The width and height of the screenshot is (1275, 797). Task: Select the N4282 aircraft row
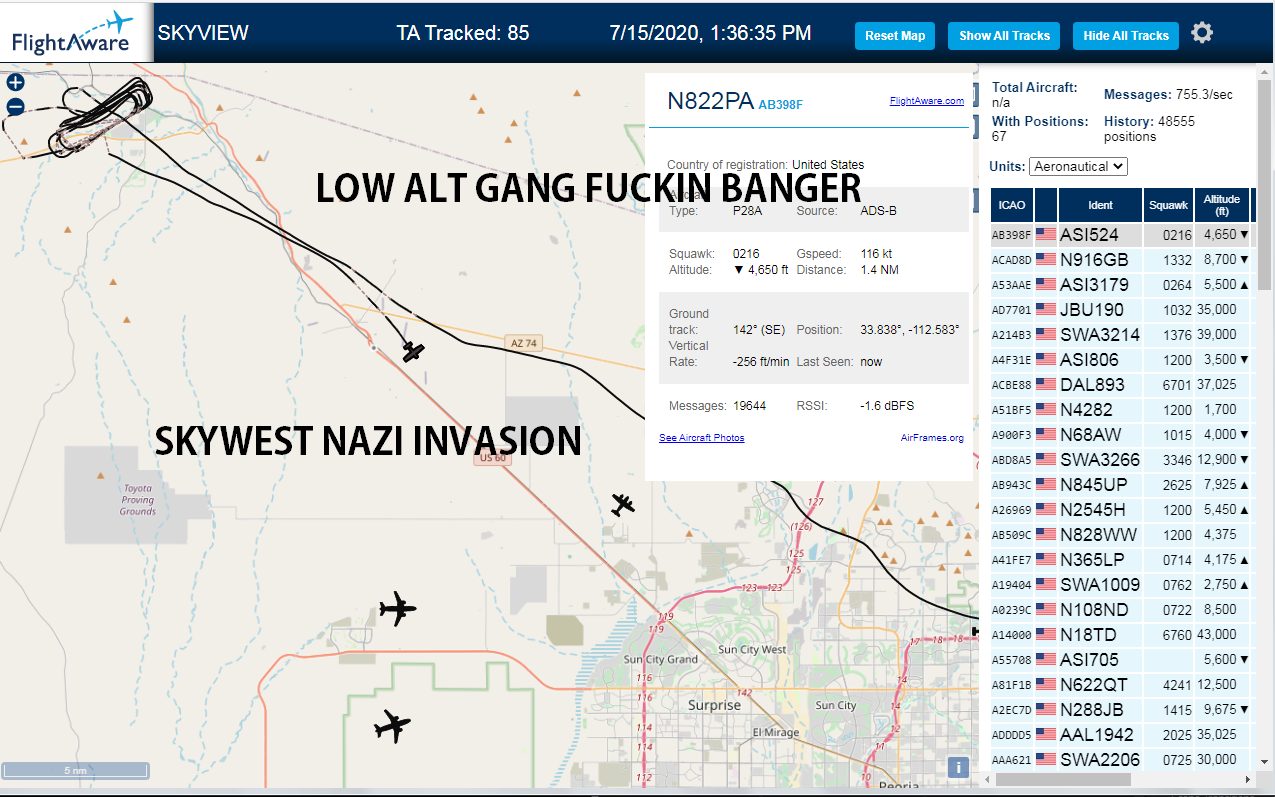(1121, 410)
